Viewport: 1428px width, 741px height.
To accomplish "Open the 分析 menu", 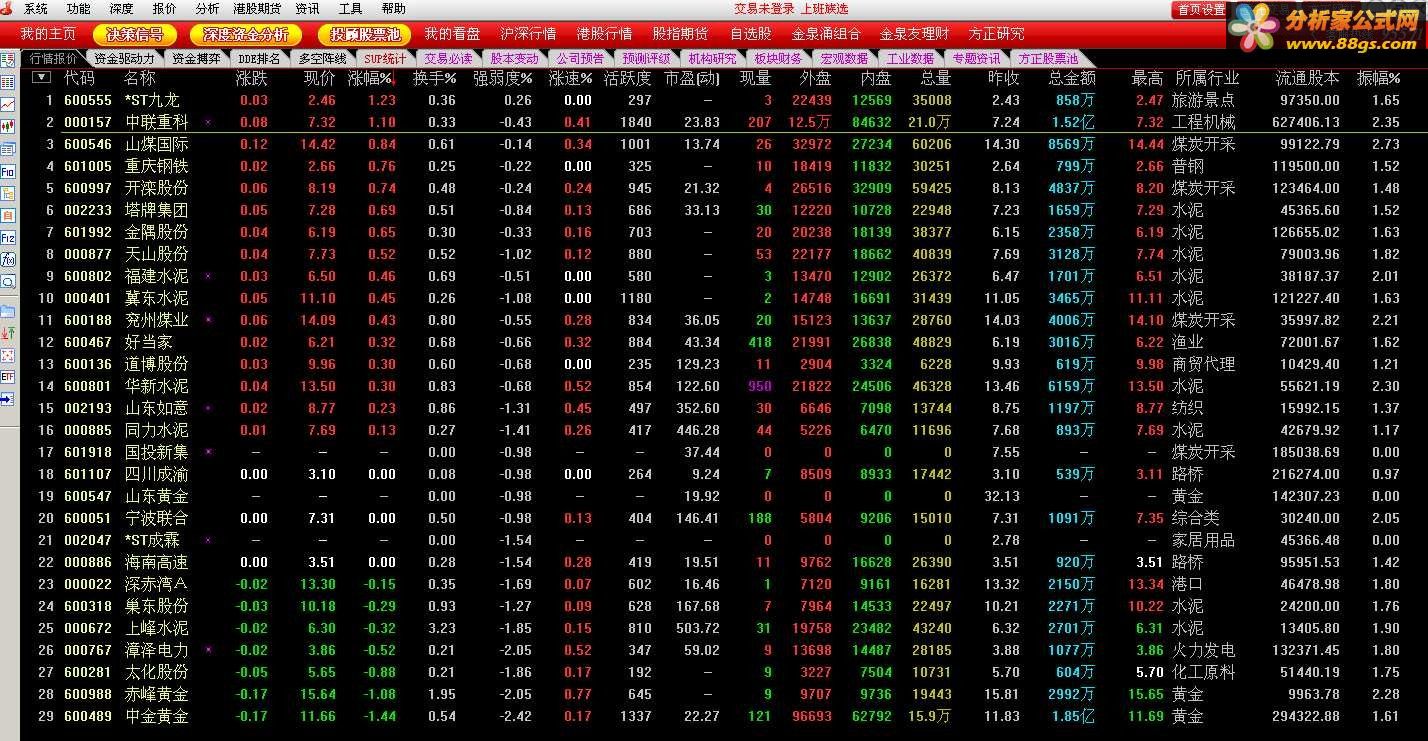I will tap(207, 9).
